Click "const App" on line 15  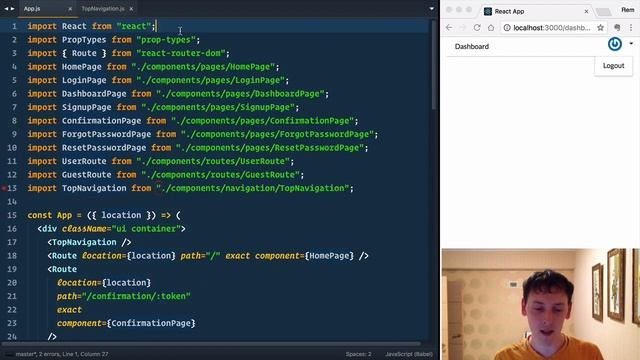click(x=49, y=215)
